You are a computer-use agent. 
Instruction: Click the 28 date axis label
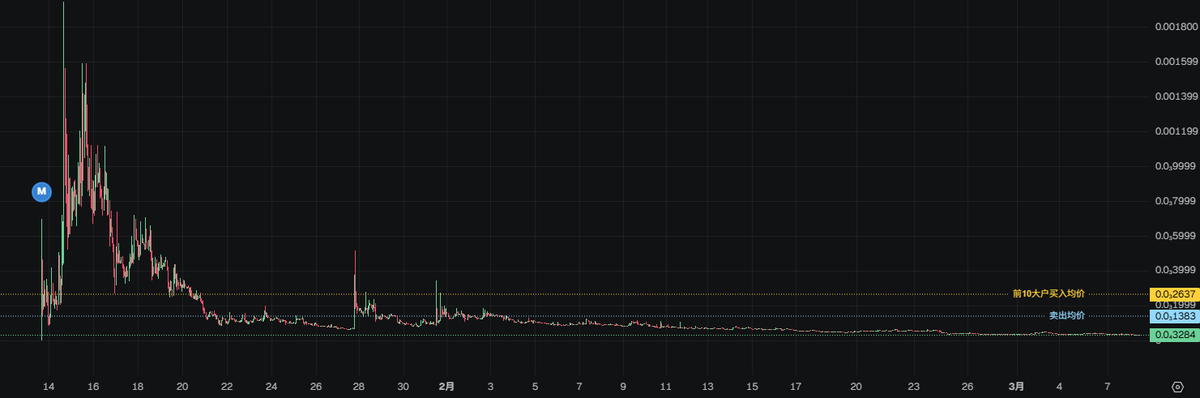click(359, 386)
